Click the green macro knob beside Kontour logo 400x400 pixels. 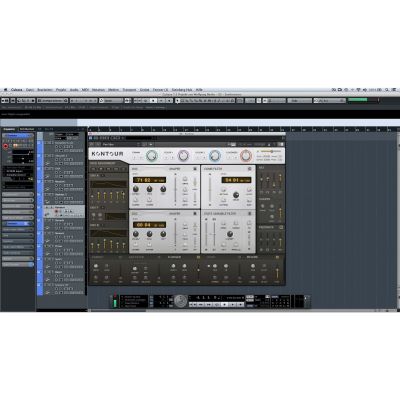(x=152, y=156)
